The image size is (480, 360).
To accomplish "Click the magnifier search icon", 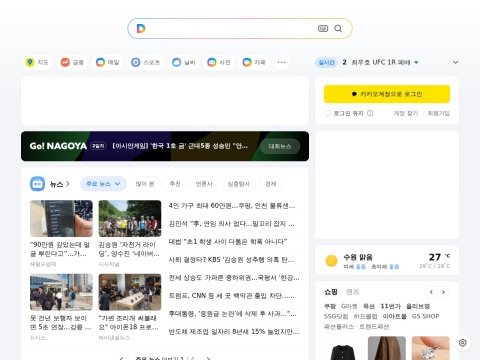I will click(338, 28).
